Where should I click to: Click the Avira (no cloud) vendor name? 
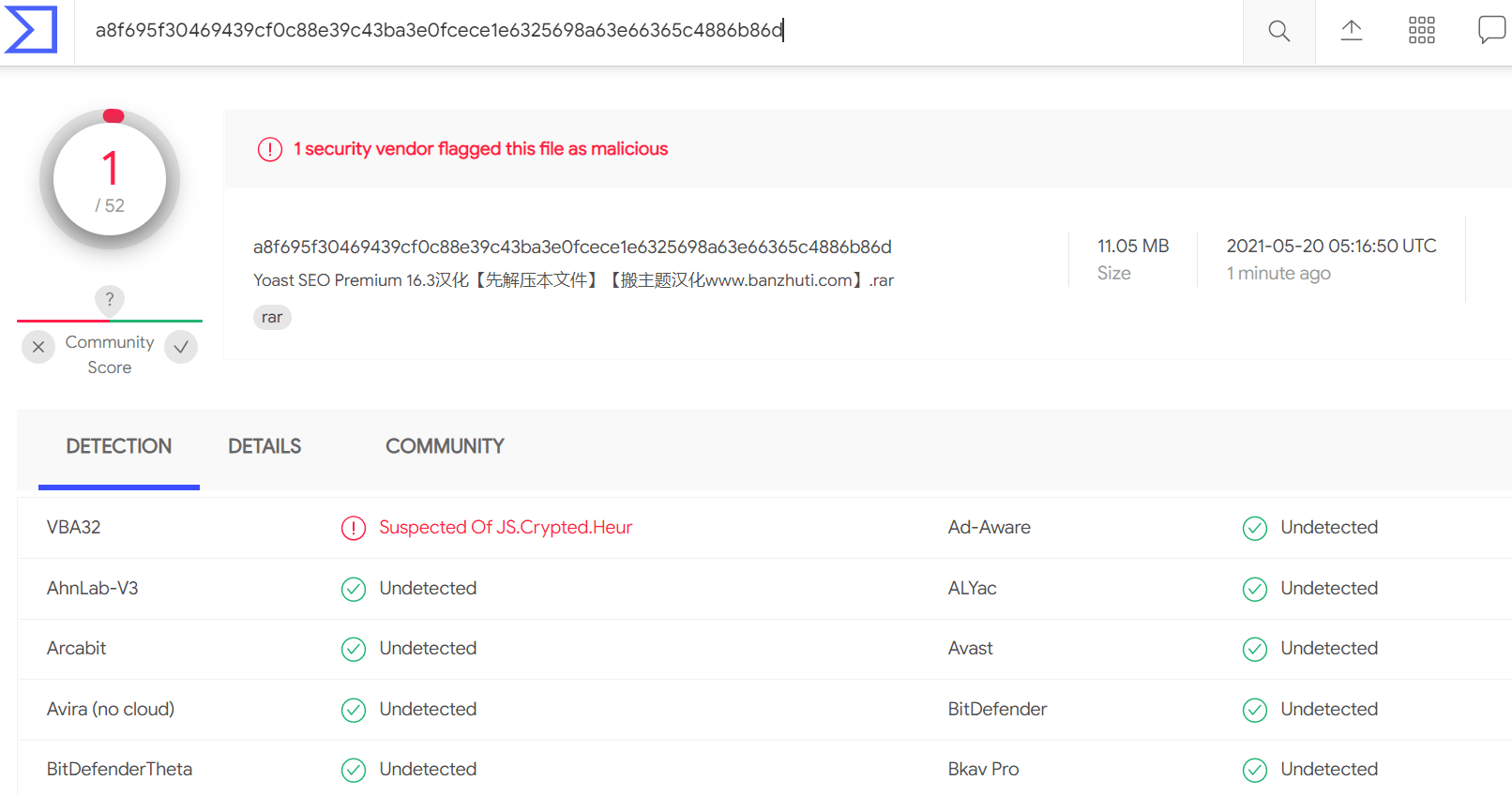click(x=111, y=709)
